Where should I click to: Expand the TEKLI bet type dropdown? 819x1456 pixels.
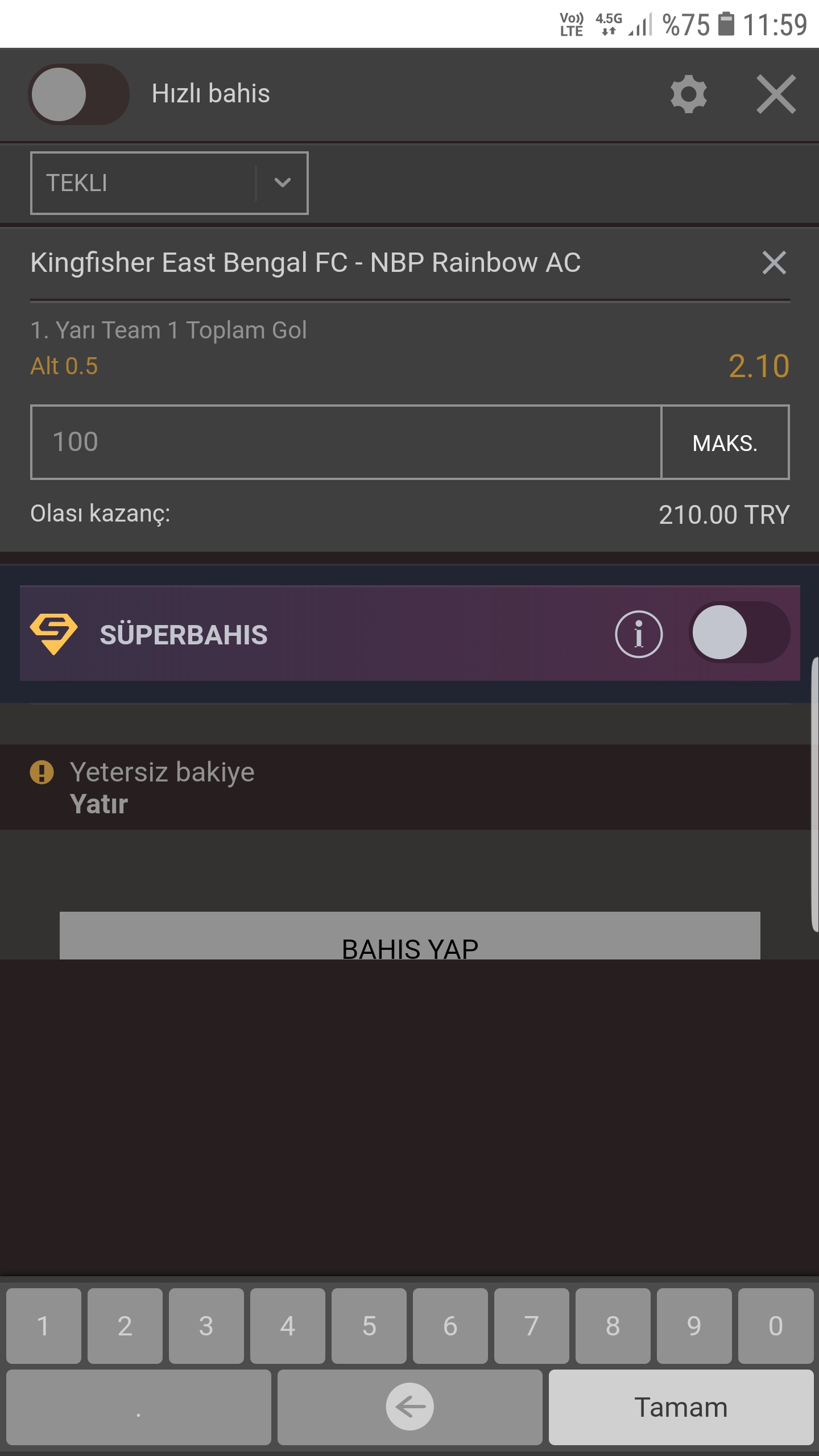(169, 183)
